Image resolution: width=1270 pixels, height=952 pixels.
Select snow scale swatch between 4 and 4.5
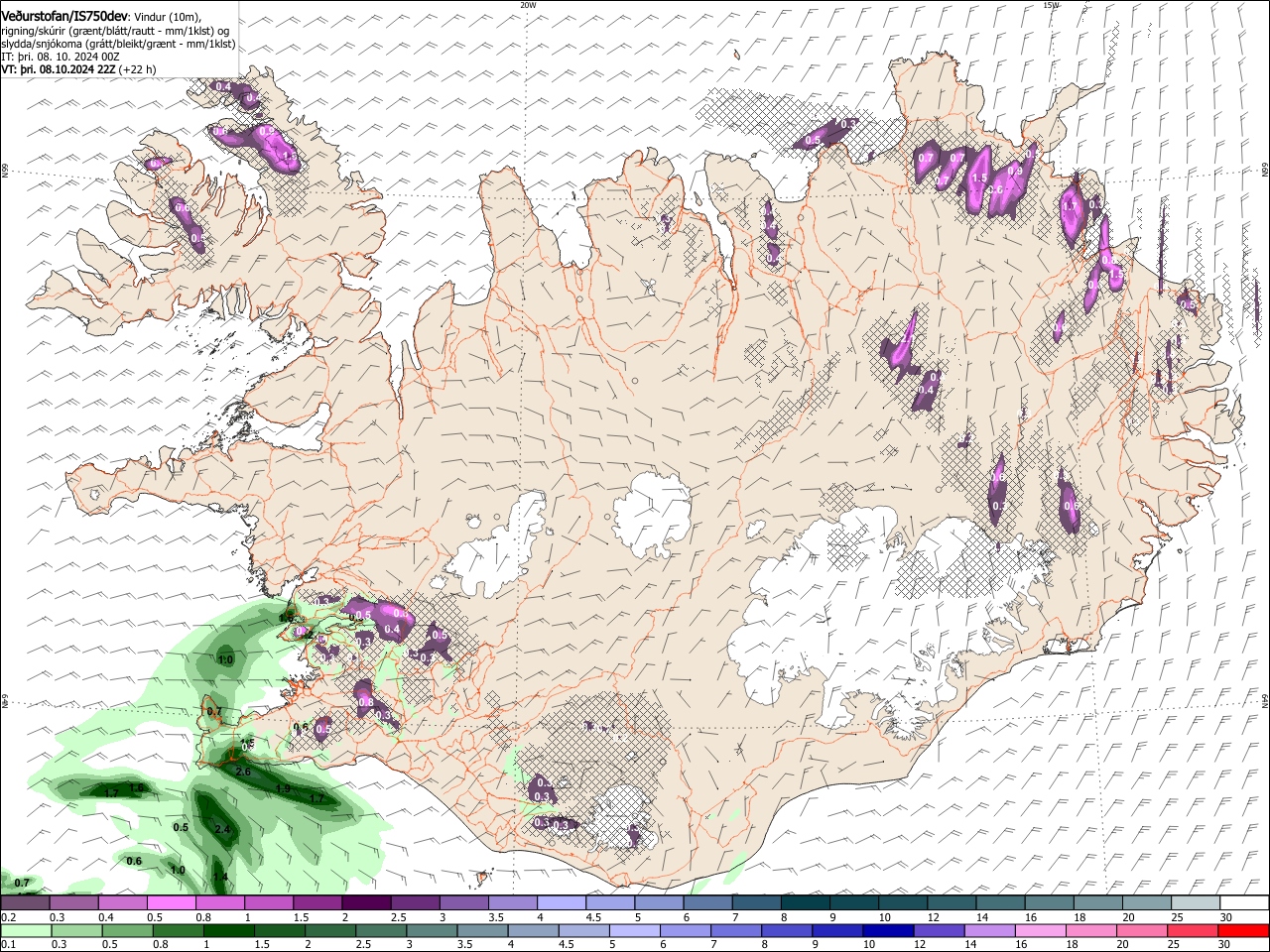562,902
